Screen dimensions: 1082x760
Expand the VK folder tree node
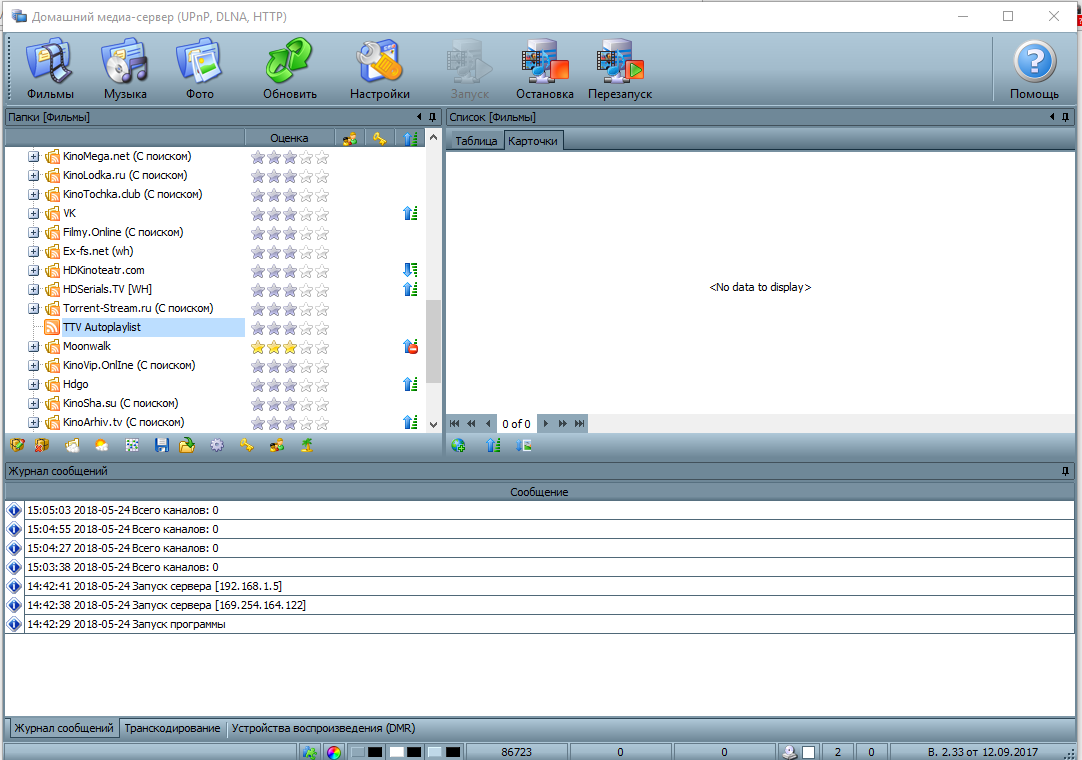point(33,214)
